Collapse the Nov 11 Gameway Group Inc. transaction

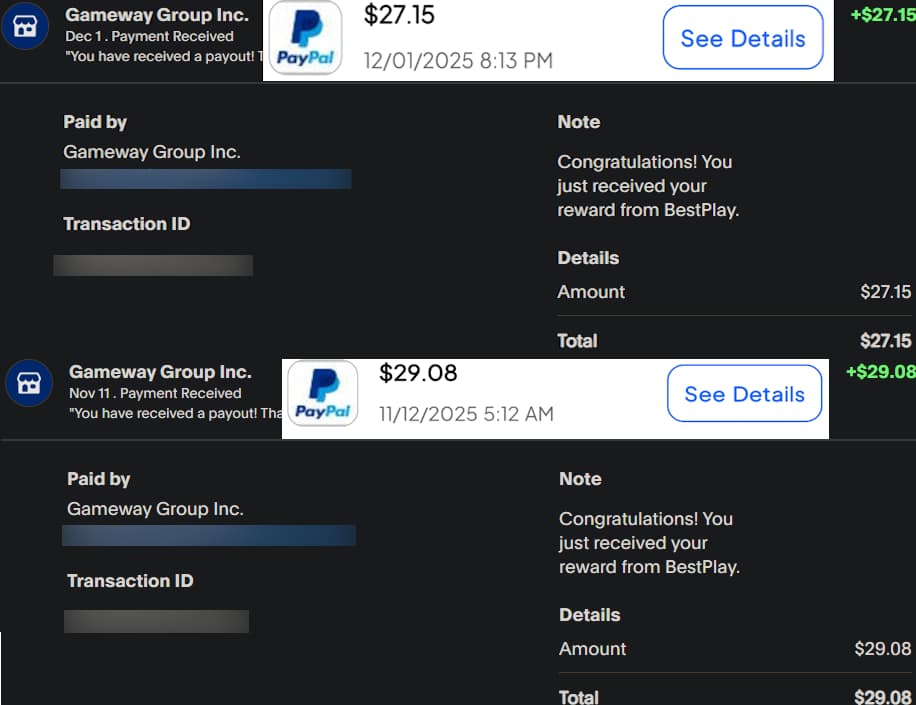tap(160, 372)
